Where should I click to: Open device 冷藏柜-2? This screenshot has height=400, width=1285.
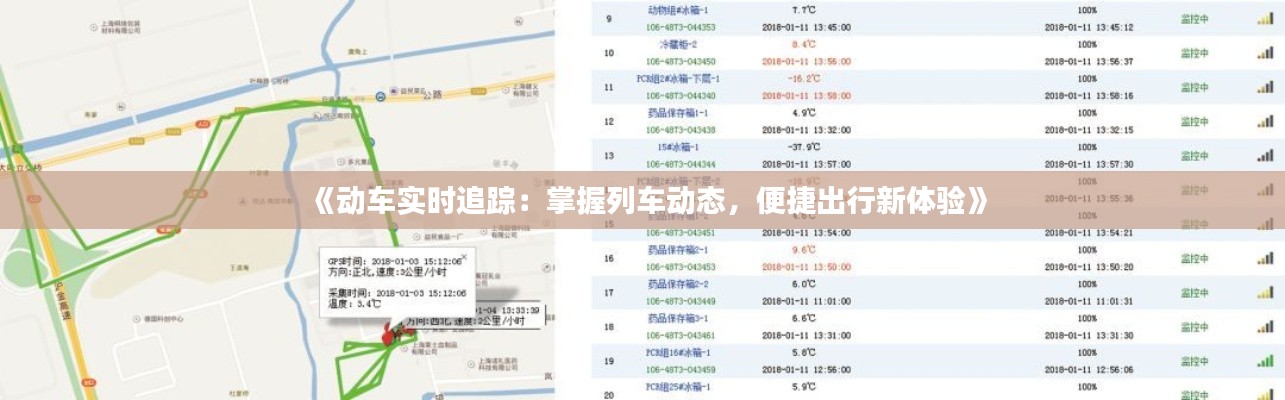pyautogui.click(x=678, y=45)
